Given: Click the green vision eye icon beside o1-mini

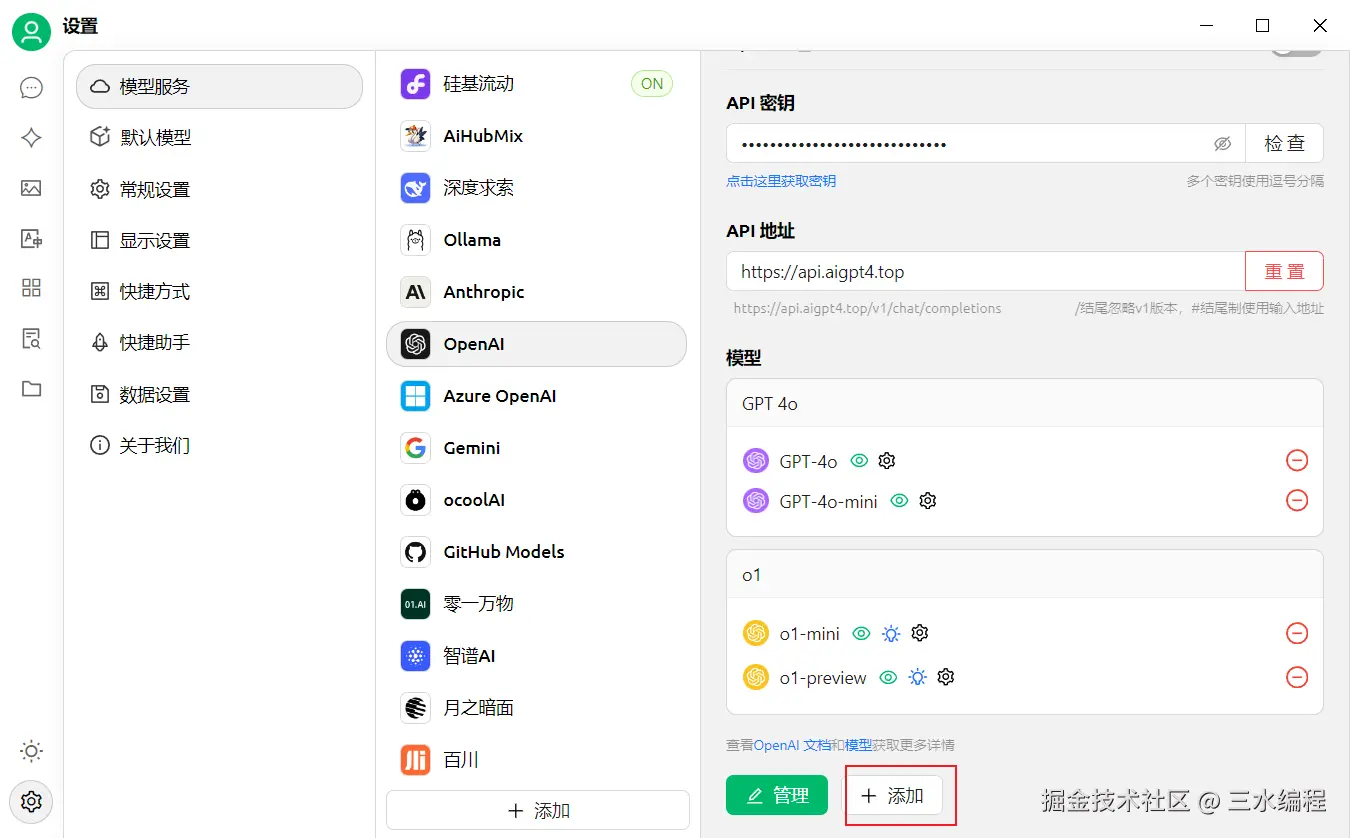Looking at the screenshot, I should click(x=861, y=633).
